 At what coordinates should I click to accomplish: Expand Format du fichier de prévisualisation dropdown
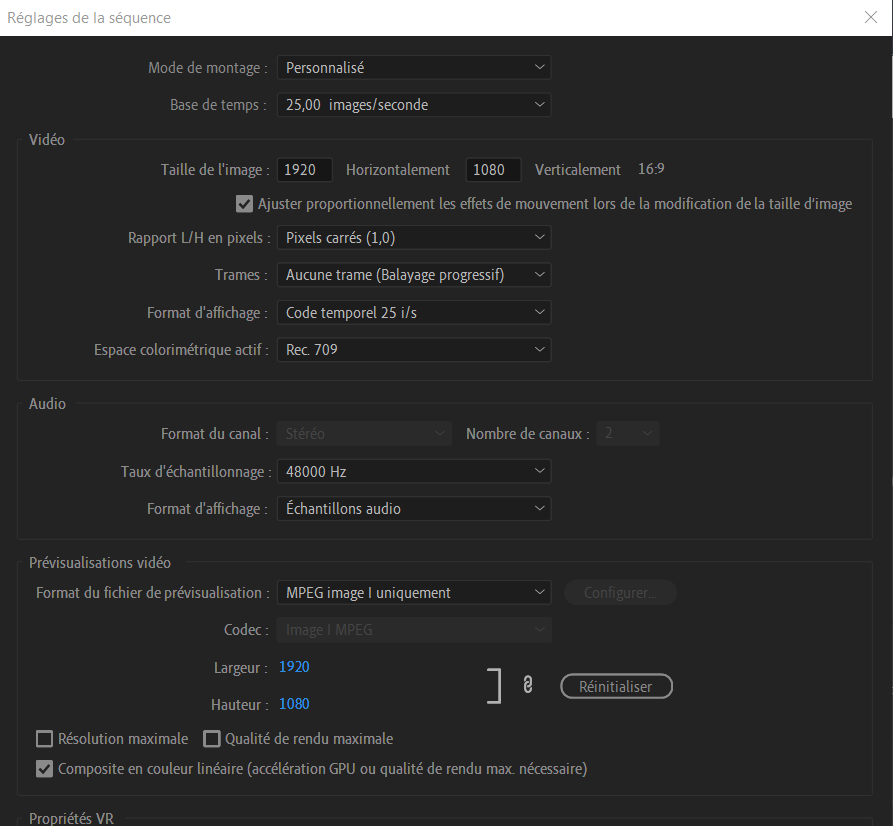[x=413, y=592]
